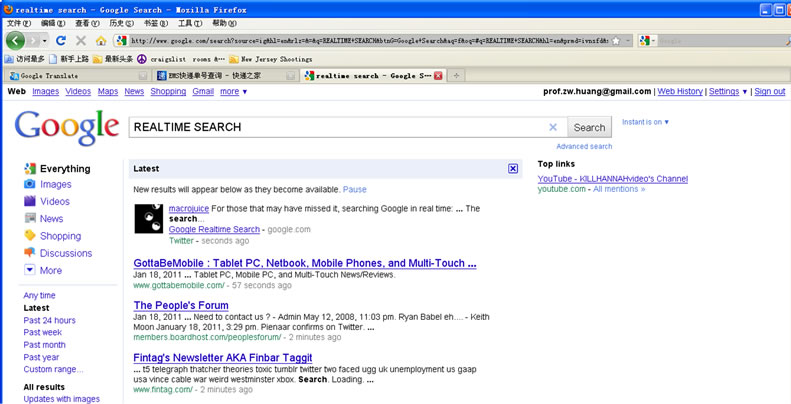Toggle the Instant is on setting
The image size is (791, 404).
(645, 122)
